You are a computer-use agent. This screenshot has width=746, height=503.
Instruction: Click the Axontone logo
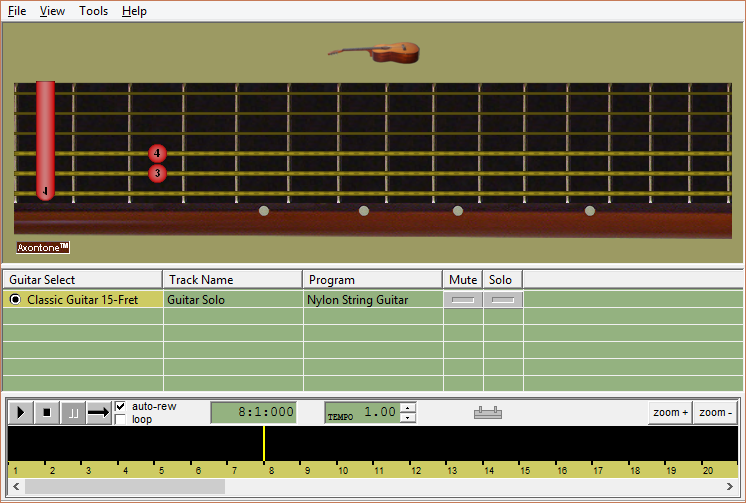pos(43,247)
